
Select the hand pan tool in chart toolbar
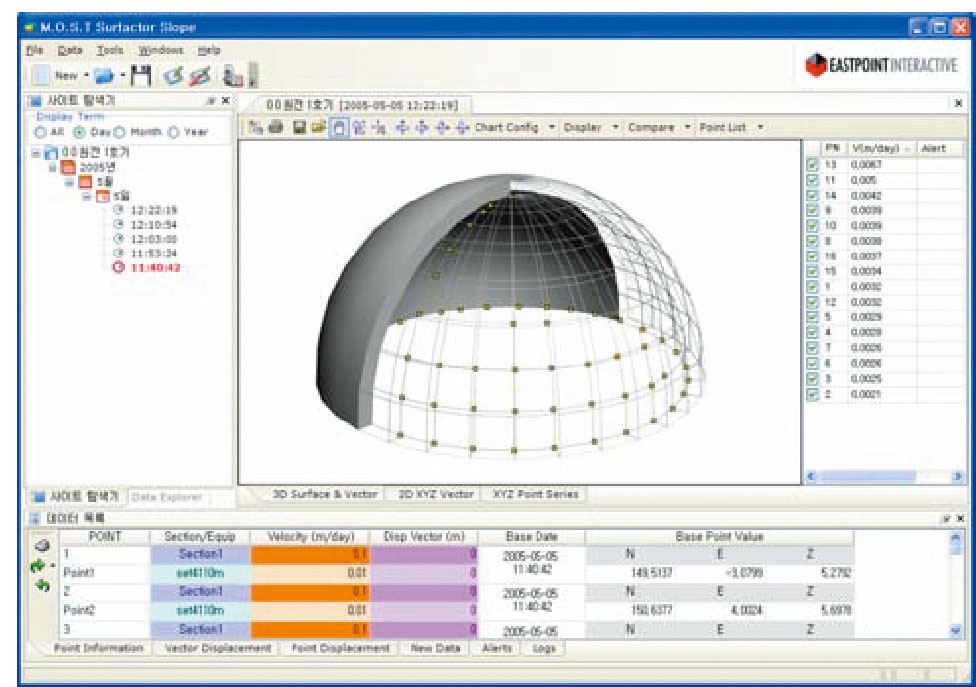(x=338, y=127)
